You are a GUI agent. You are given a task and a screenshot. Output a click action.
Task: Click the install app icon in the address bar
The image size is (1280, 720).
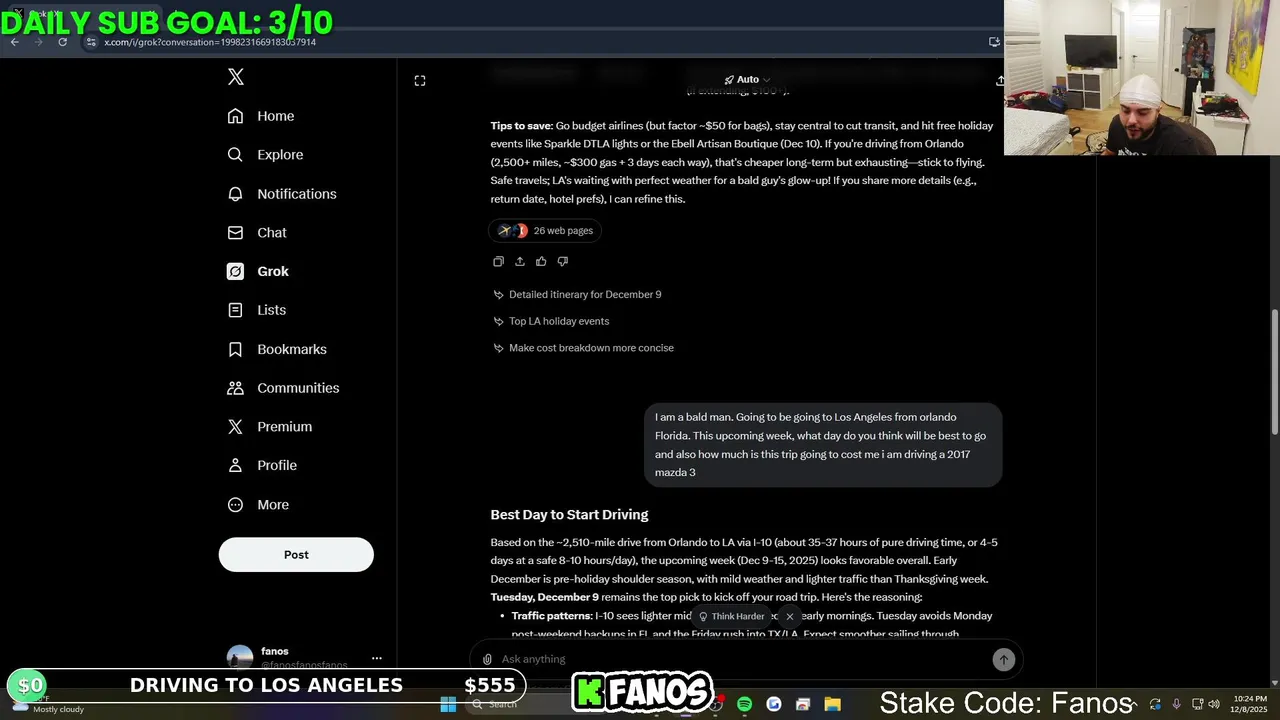pos(994,42)
